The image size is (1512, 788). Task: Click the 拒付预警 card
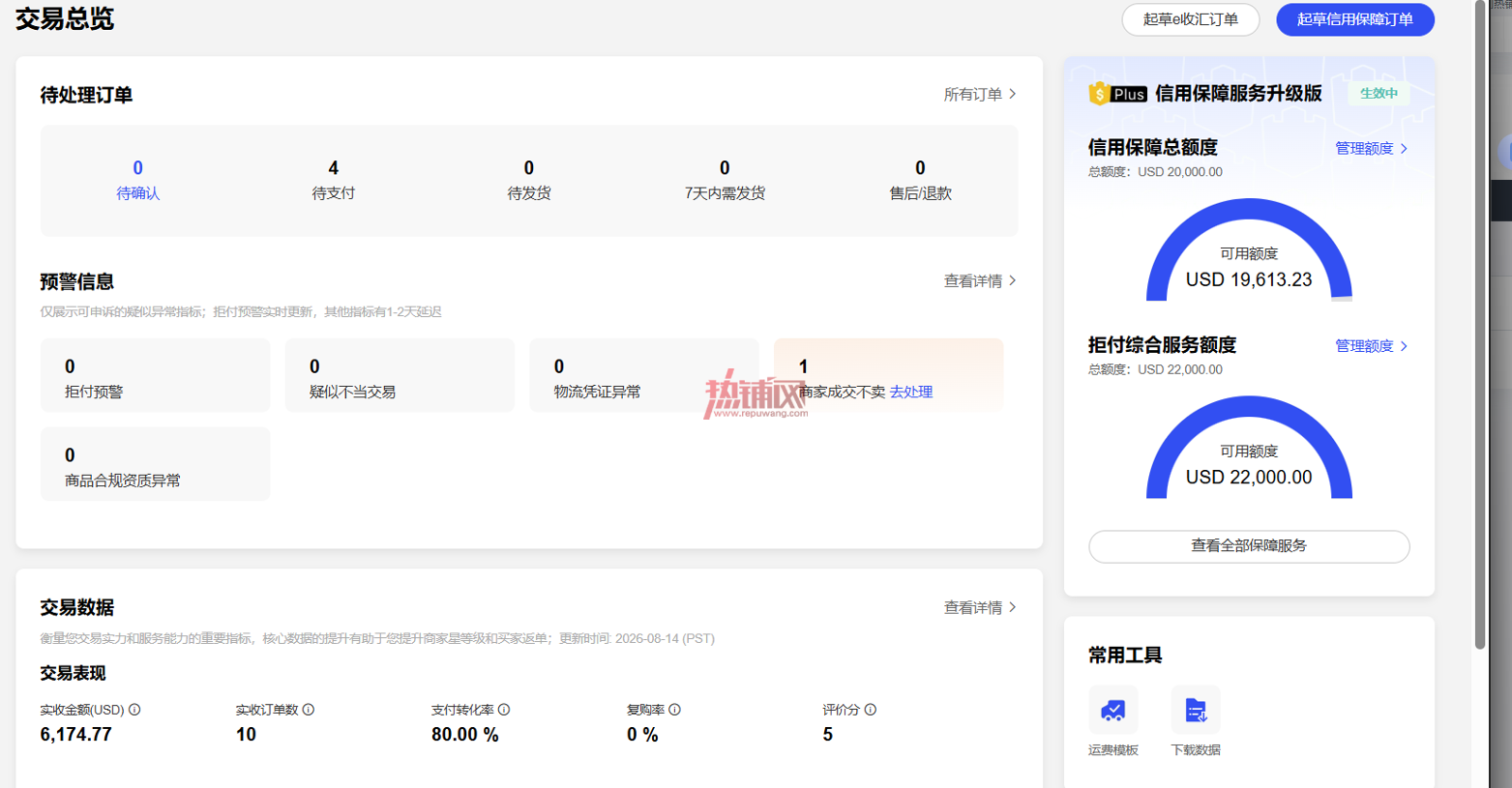pos(155,375)
